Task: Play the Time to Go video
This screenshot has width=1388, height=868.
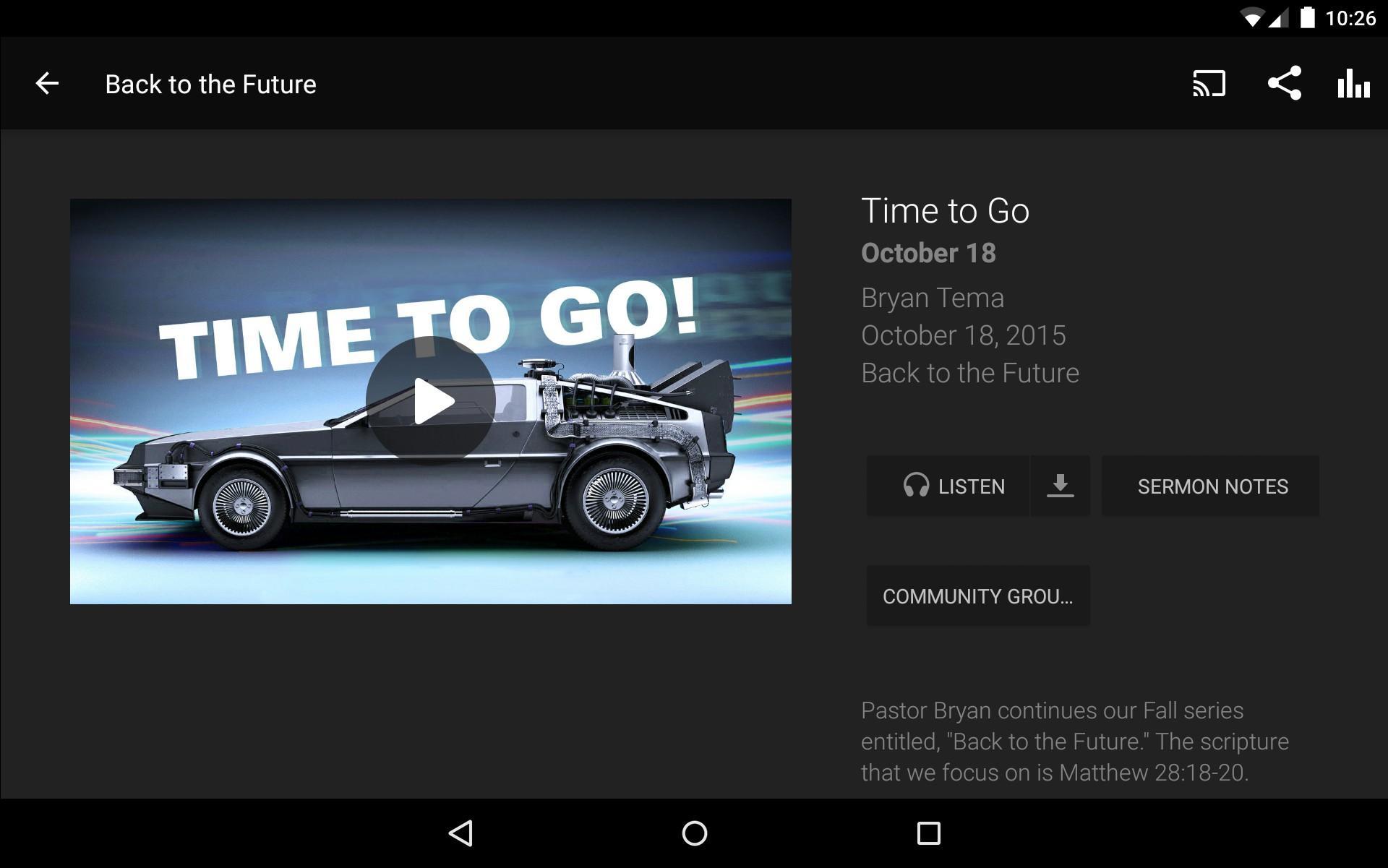Action: [x=431, y=400]
